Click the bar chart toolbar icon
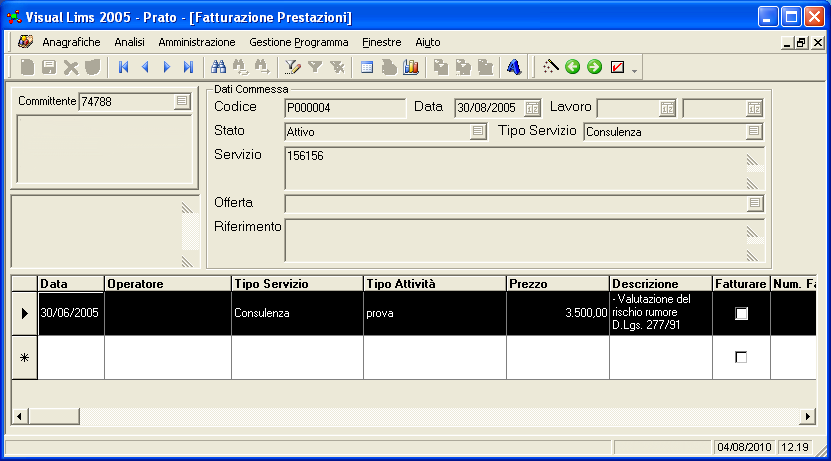The width and height of the screenshot is (831, 461). pos(411,67)
